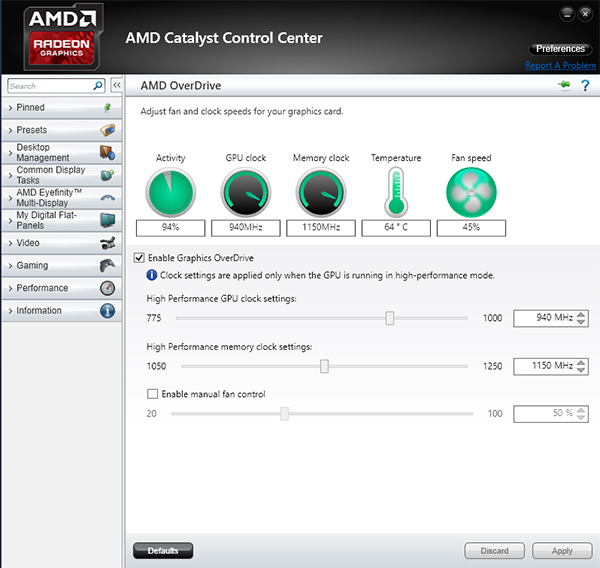600x568 pixels.
Task: Click the 45% fan speed readout
Action: pos(471,228)
